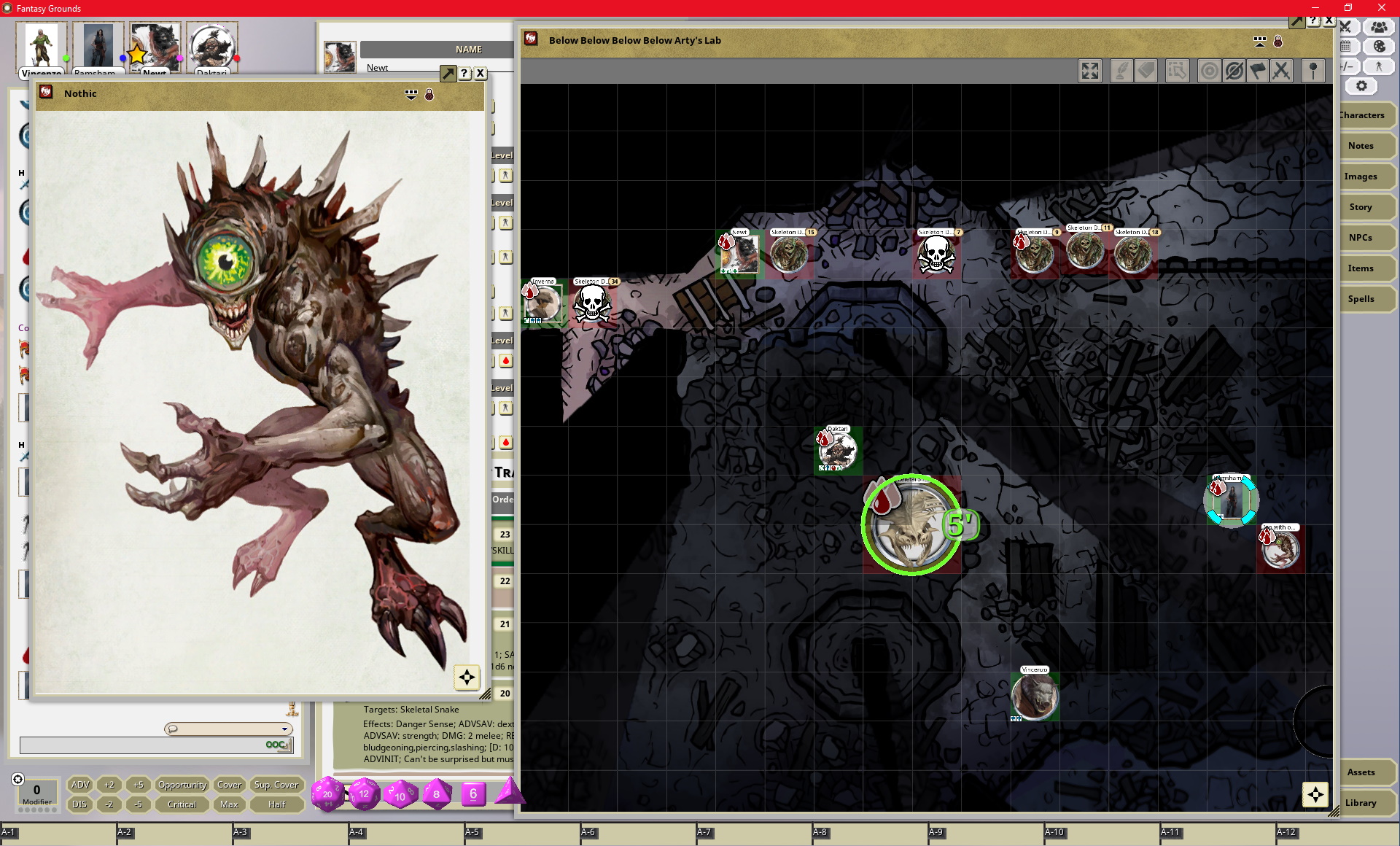Toggle the ADV modifier
The height and width of the screenshot is (846, 1400).
coord(80,785)
